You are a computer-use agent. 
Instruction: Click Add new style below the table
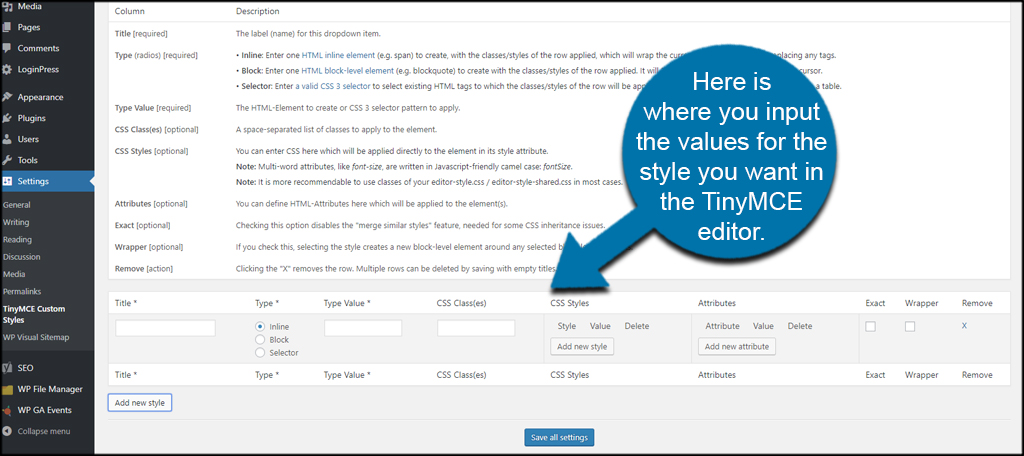[140, 403]
